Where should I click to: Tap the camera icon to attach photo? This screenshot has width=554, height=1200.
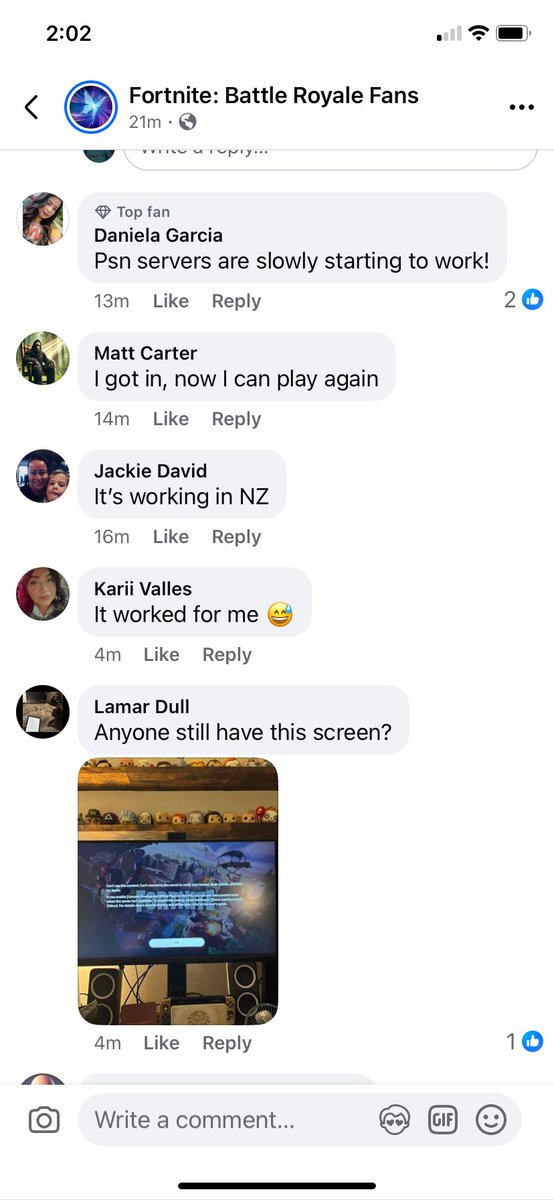[43, 1120]
